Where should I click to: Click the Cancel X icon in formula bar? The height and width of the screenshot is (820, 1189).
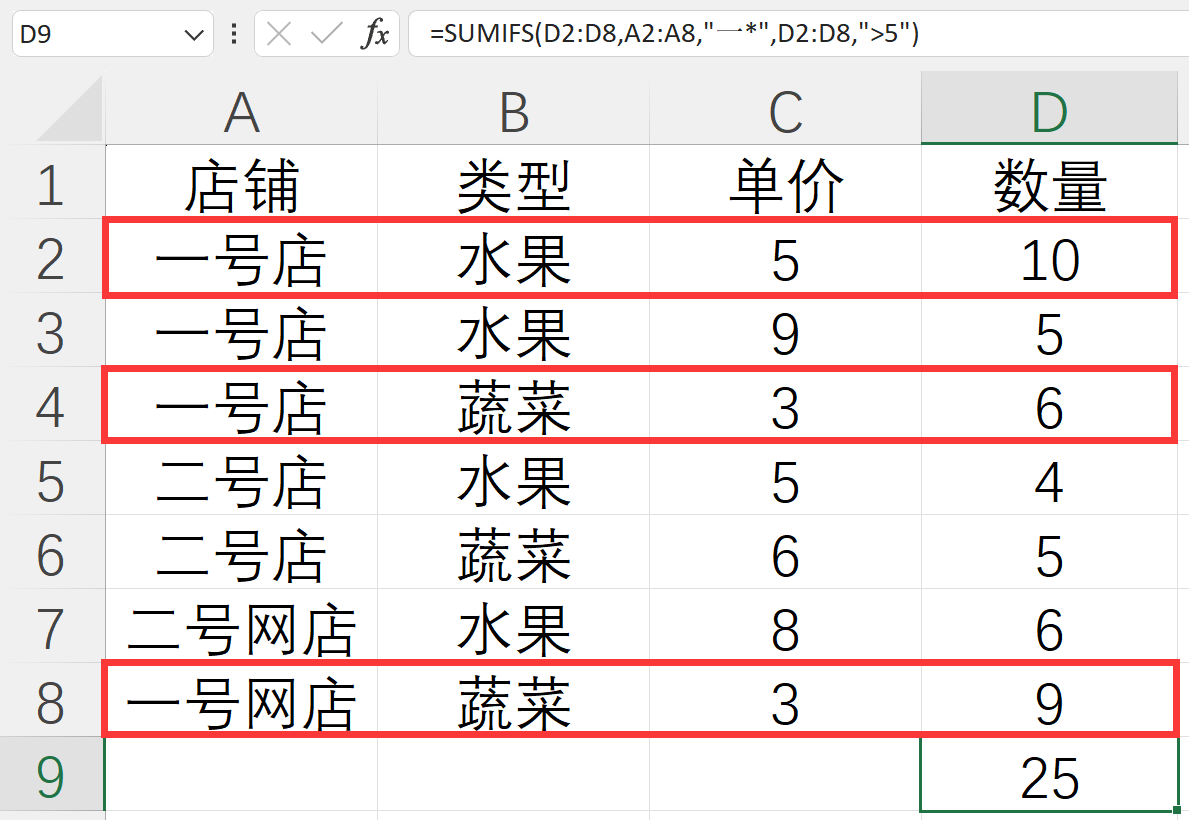(x=280, y=35)
